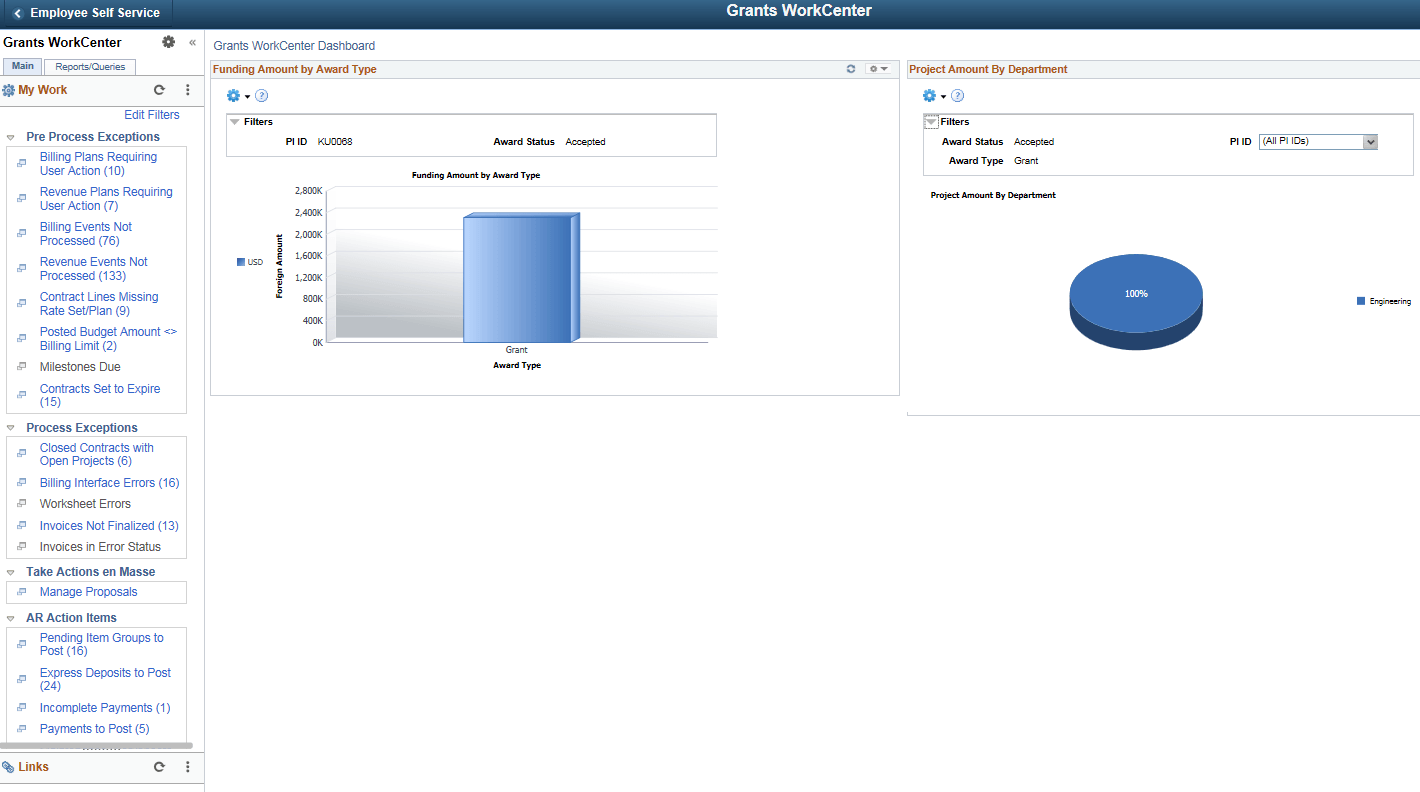
Task: Open the Edit Filters link
Action: click(x=152, y=115)
